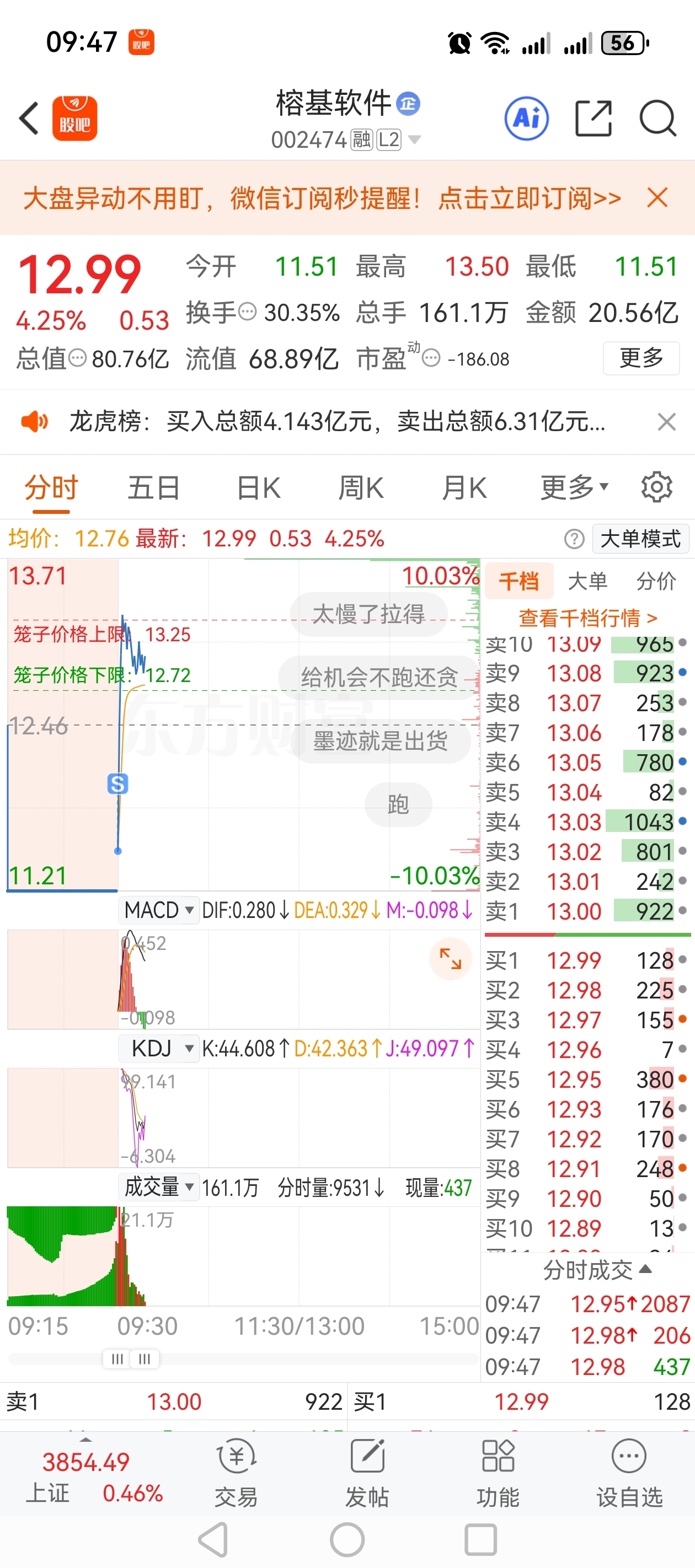
Task: Open chart settings gear icon
Action: (656, 487)
